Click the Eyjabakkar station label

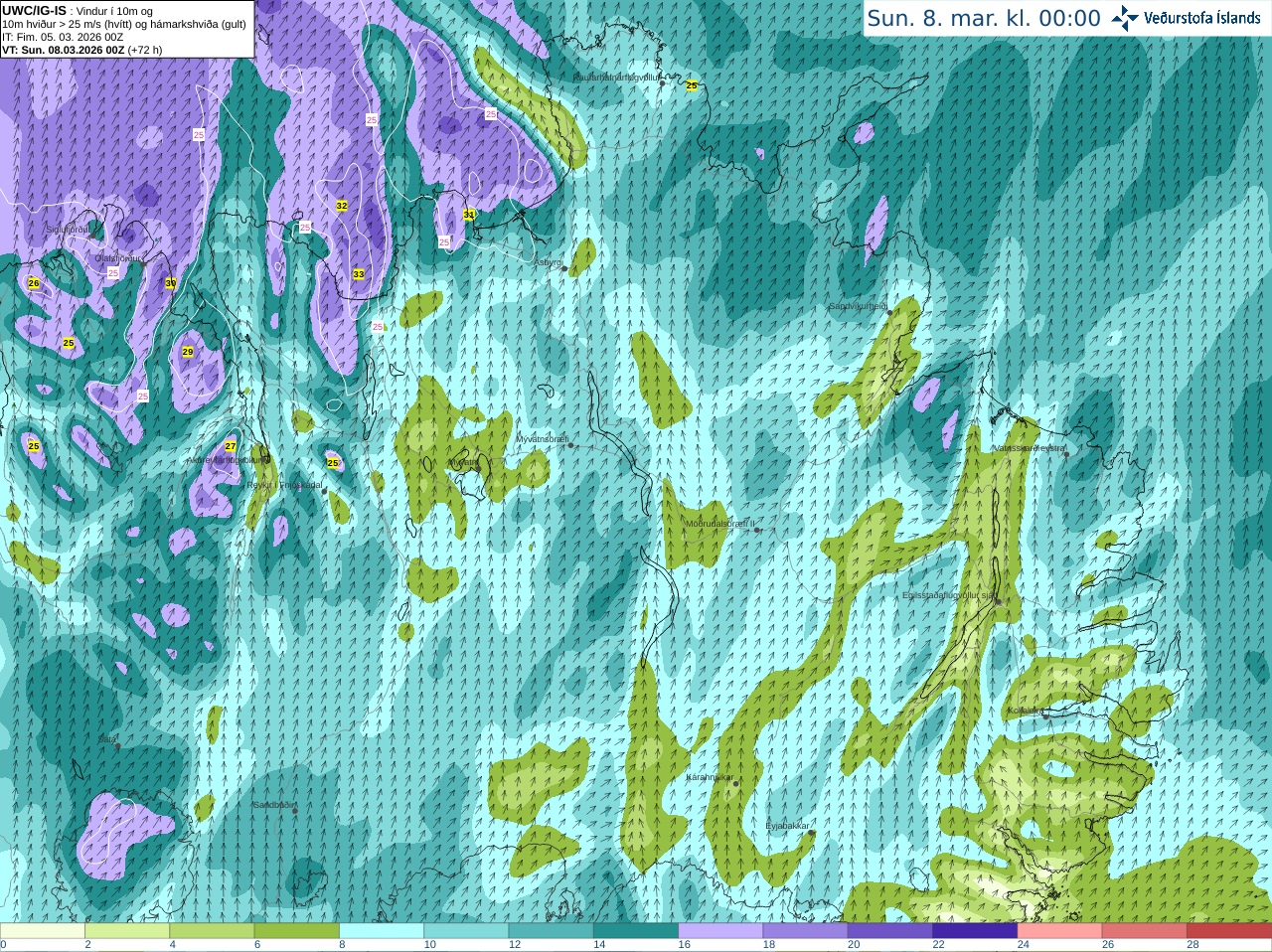[788, 826]
